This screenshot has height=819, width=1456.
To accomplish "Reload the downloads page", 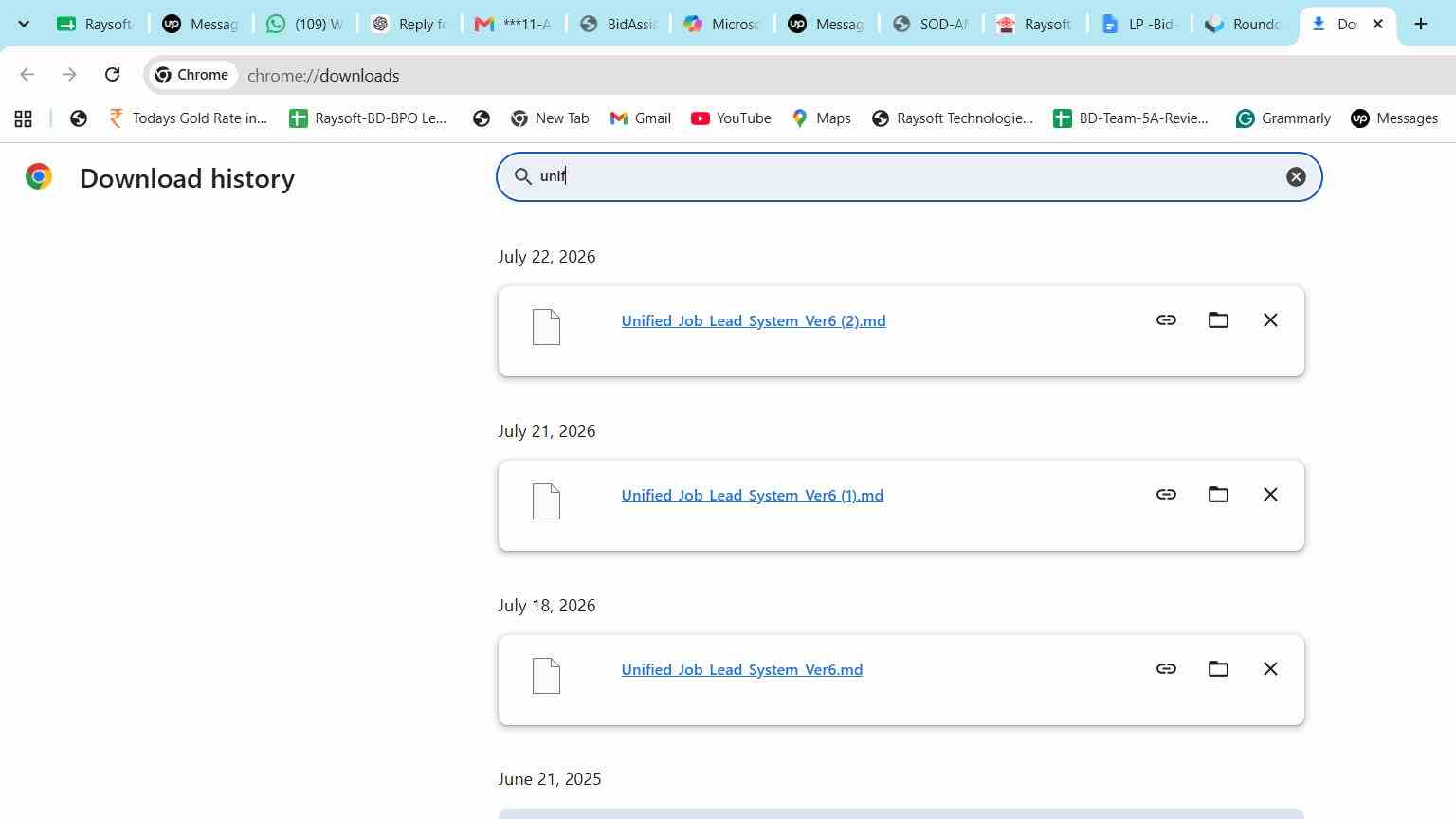I will 112,75.
